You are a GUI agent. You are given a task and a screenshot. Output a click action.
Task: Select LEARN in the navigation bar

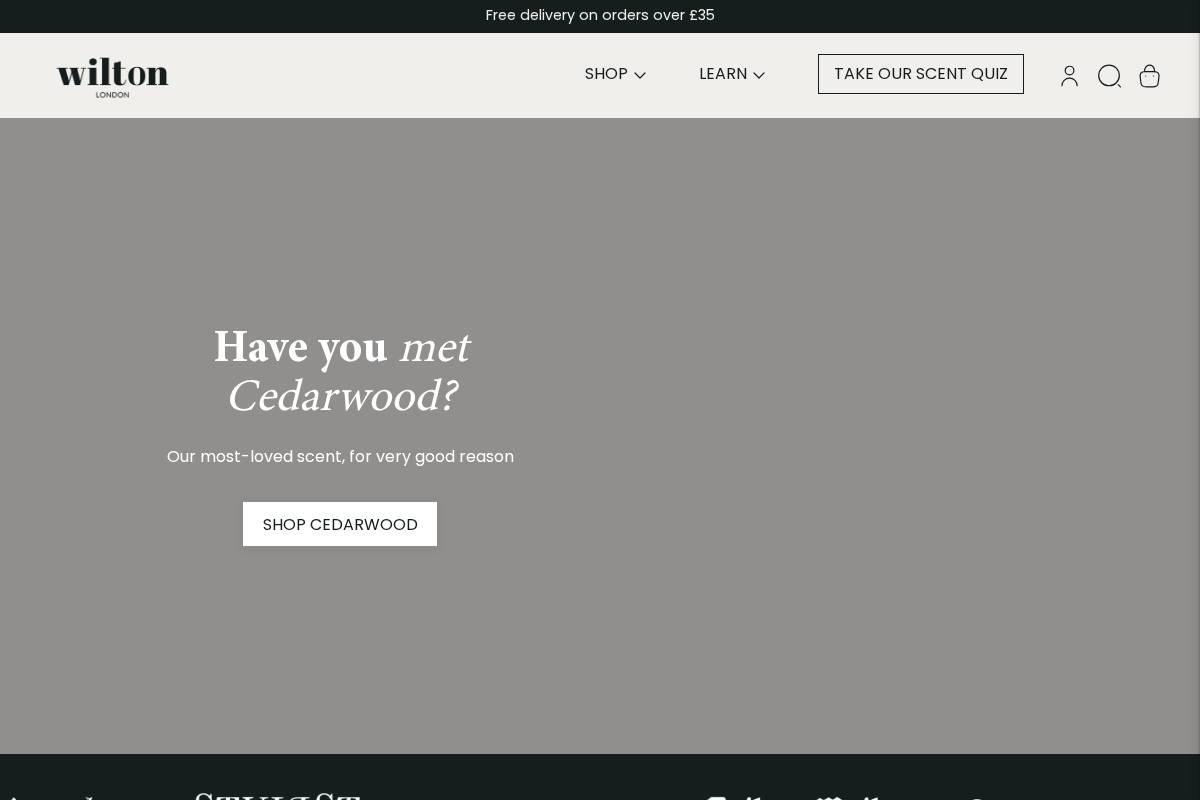click(x=723, y=74)
